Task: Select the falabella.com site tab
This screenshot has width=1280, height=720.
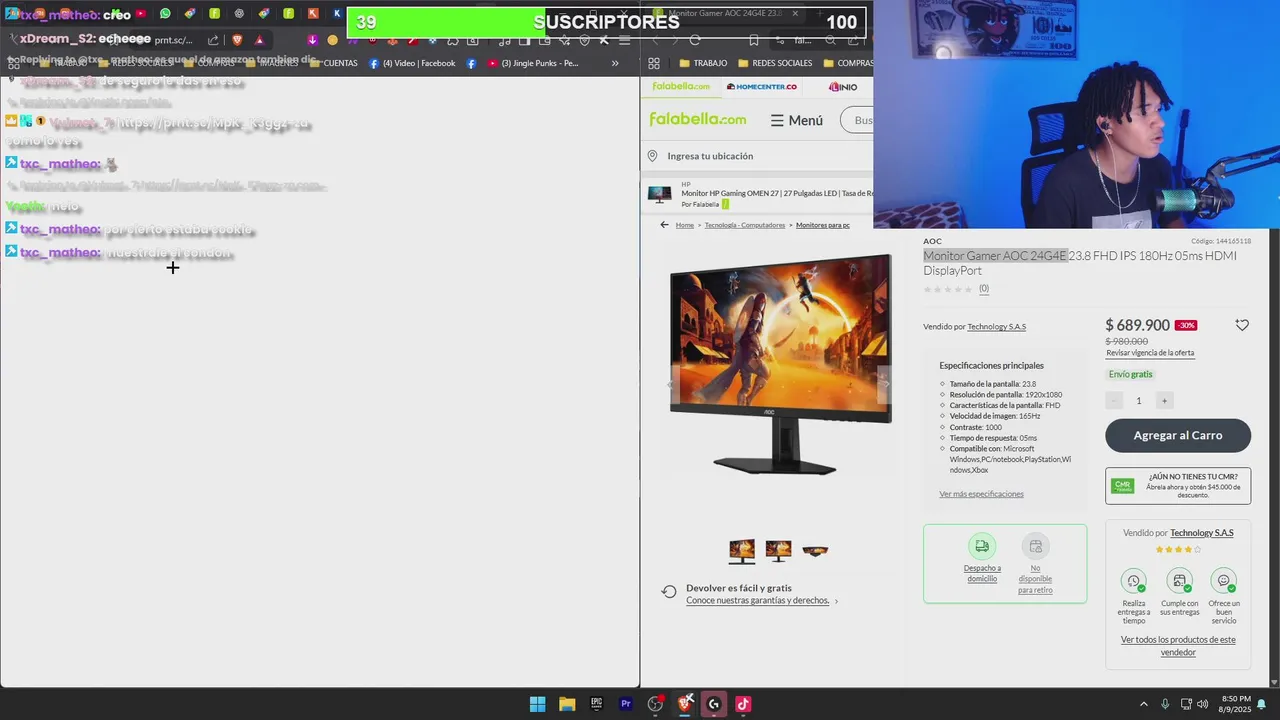Action: click(x=681, y=87)
